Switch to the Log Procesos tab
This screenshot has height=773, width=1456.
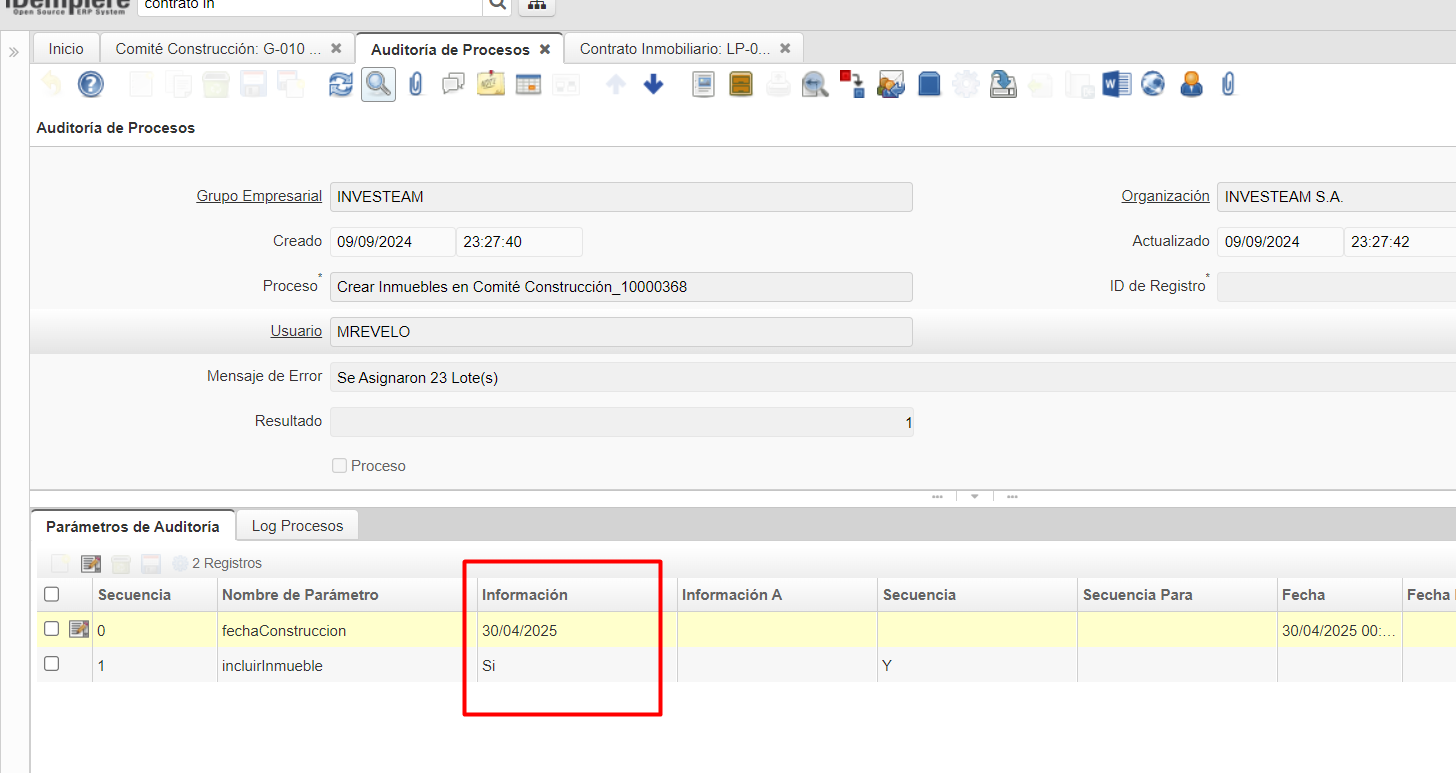297,526
